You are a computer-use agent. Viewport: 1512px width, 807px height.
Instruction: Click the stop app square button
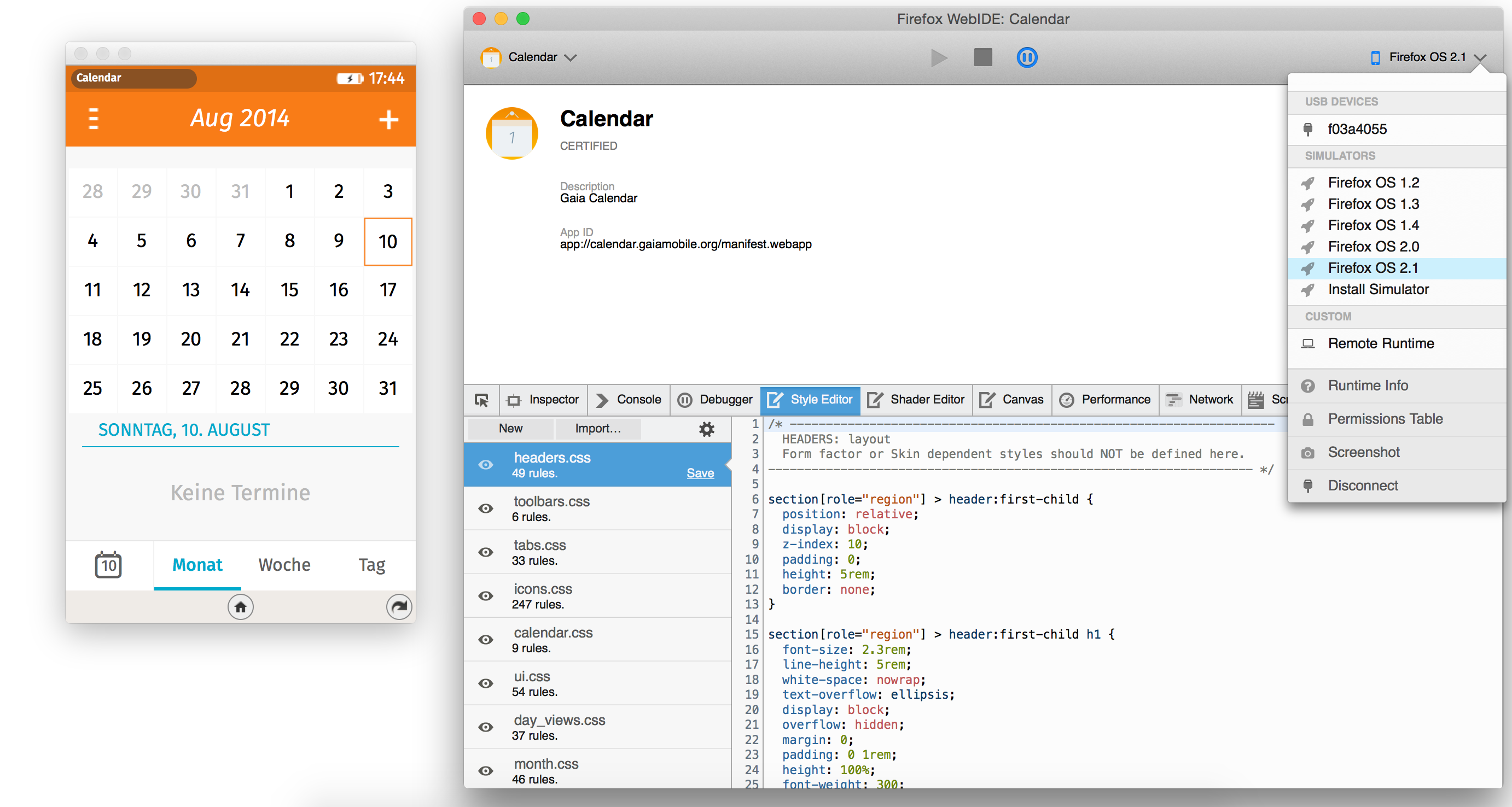[982, 57]
